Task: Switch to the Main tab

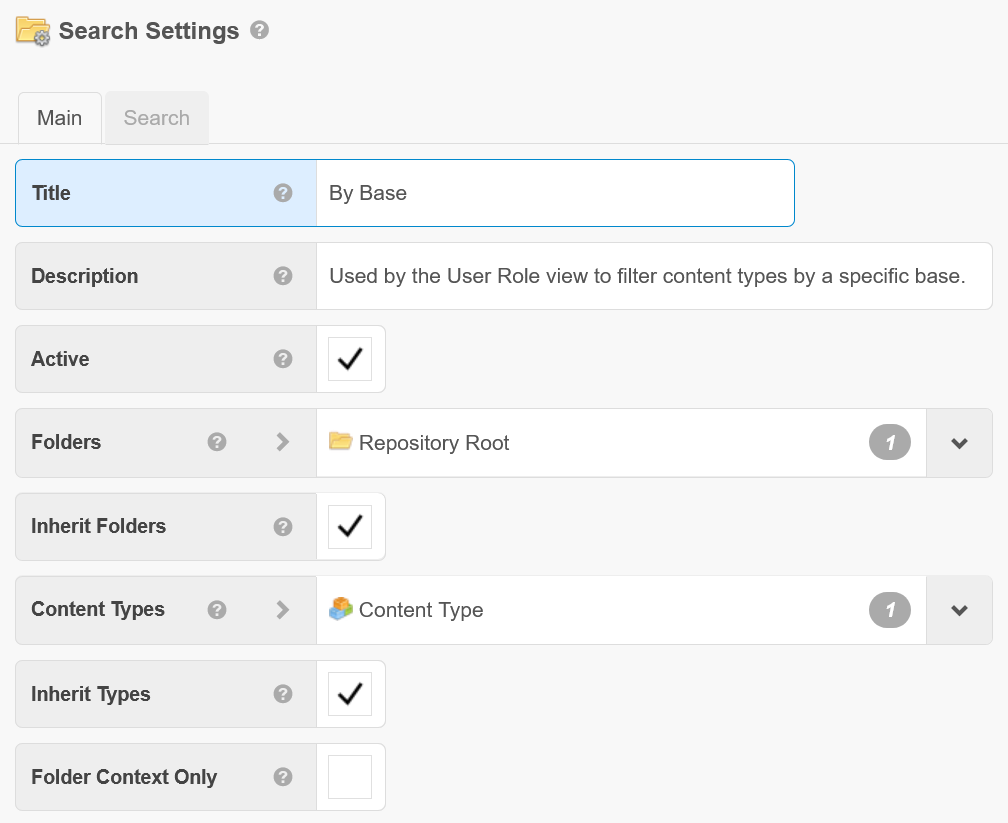Action: click(60, 118)
